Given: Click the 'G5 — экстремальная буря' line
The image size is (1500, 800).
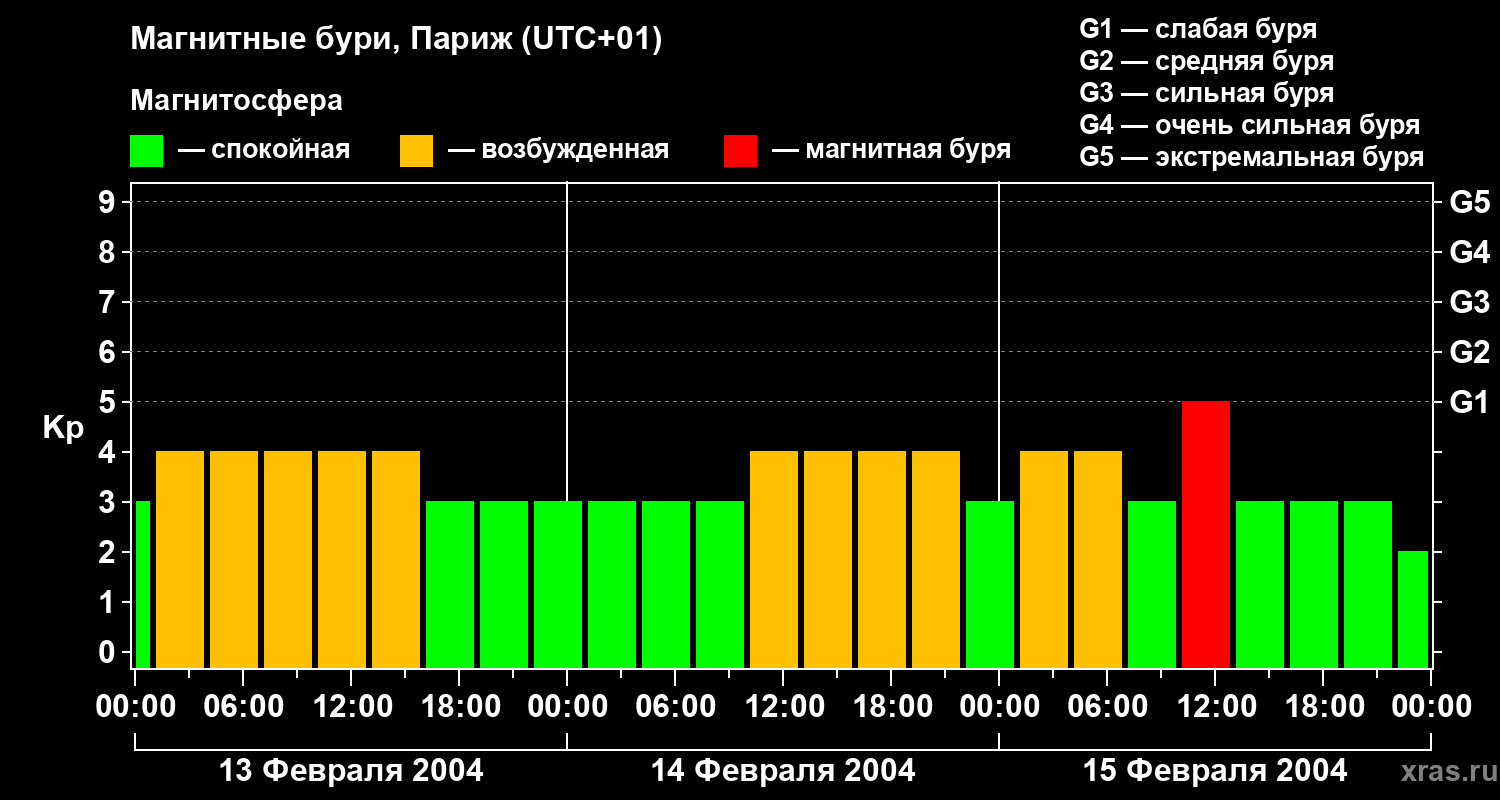Looking at the screenshot, I should 1252,157.
